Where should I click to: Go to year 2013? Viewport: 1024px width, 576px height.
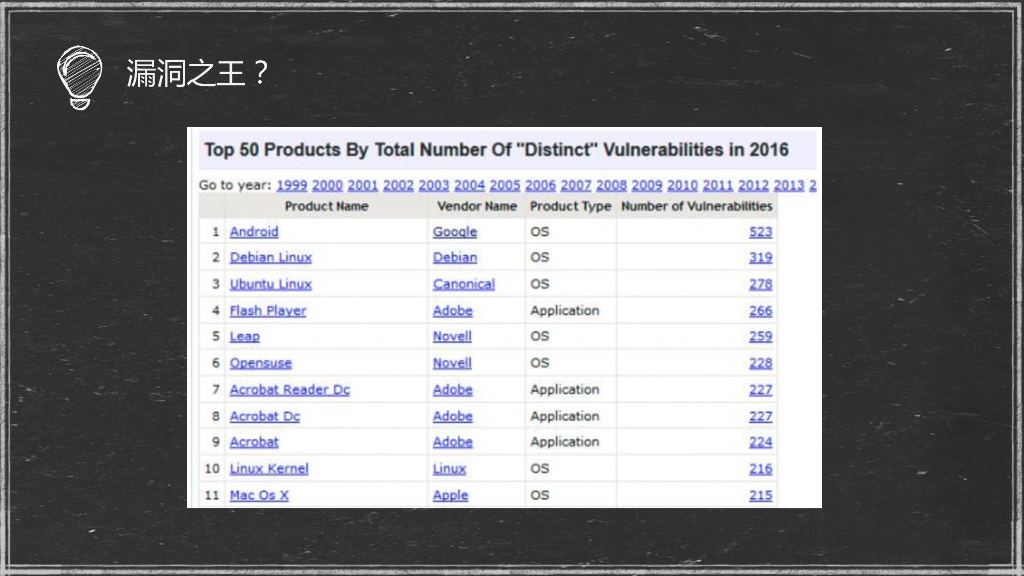tap(789, 185)
